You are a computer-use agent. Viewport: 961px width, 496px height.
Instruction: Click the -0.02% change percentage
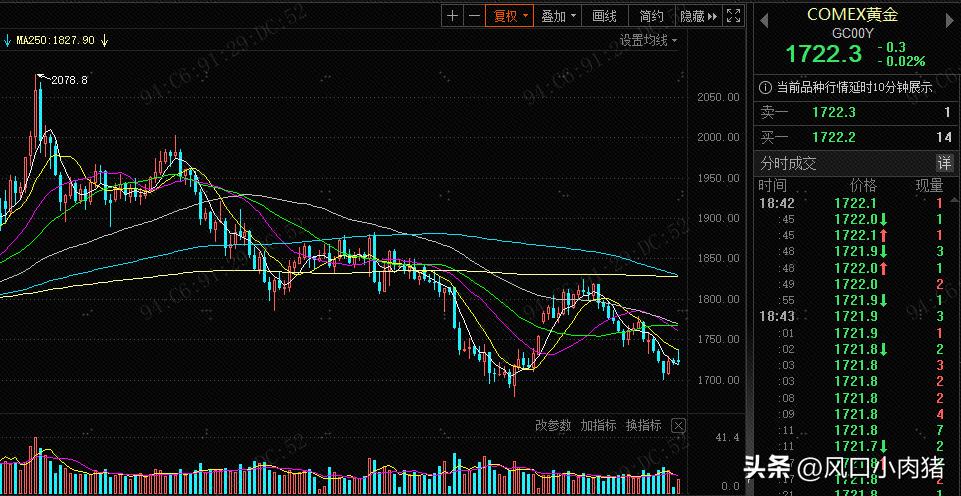(901, 61)
